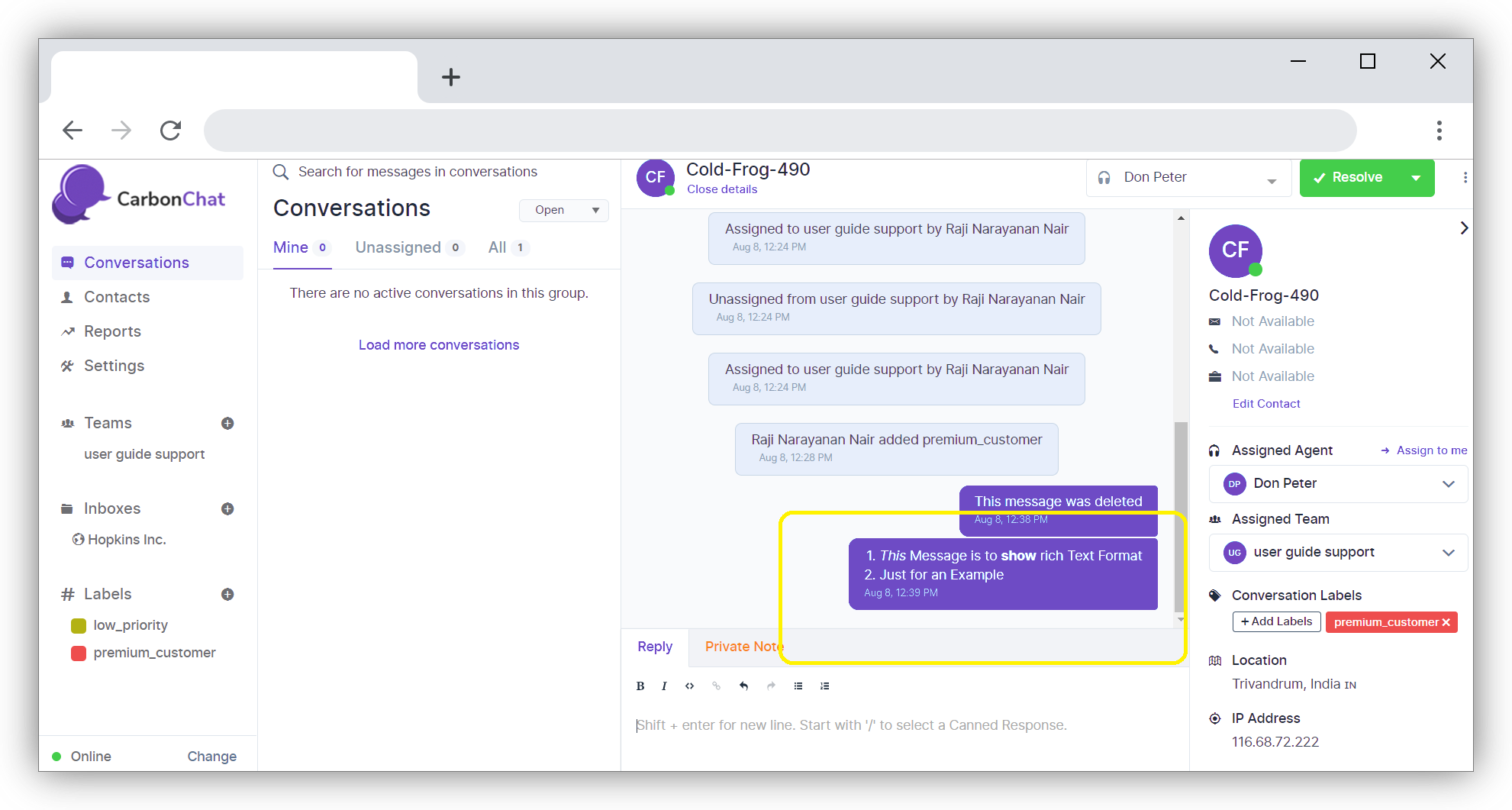Screen dimensions: 1512x810
Task: Click the undo arrow in editor toolbar
Action: click(x=743, y=686)
